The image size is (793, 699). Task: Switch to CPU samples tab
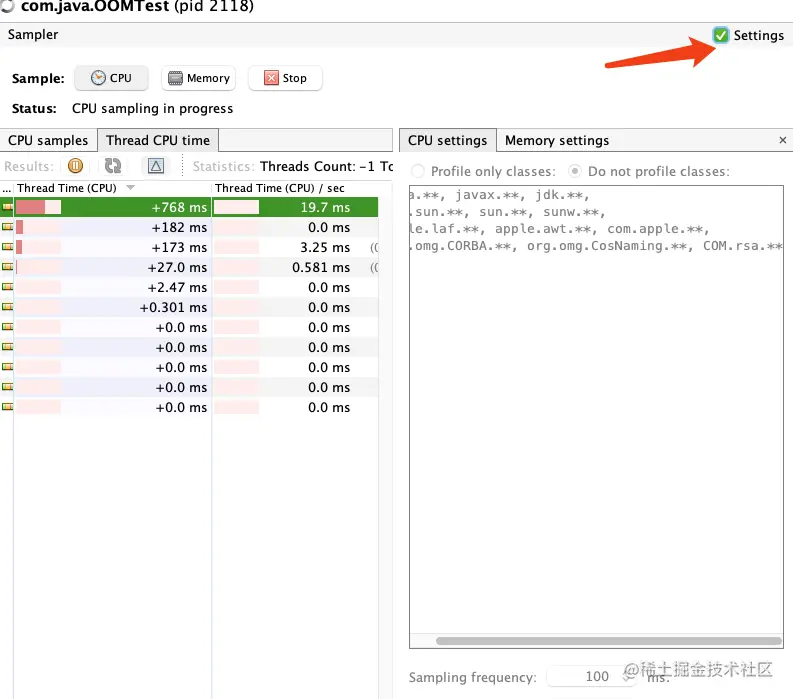[x=48, y=140]
